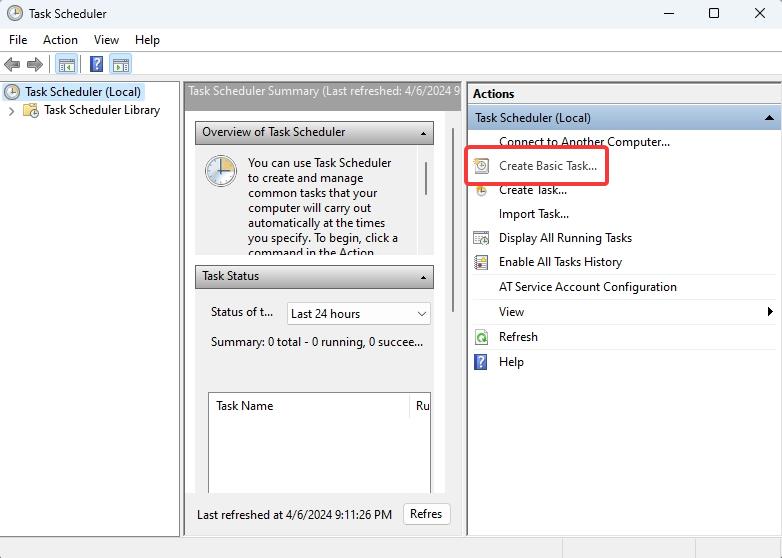Image resolution: width=782 pixels, height=558 pixels.
Task: Click the Task Scheduler (Local) clock icon in tree
Action: pos(12,92)
